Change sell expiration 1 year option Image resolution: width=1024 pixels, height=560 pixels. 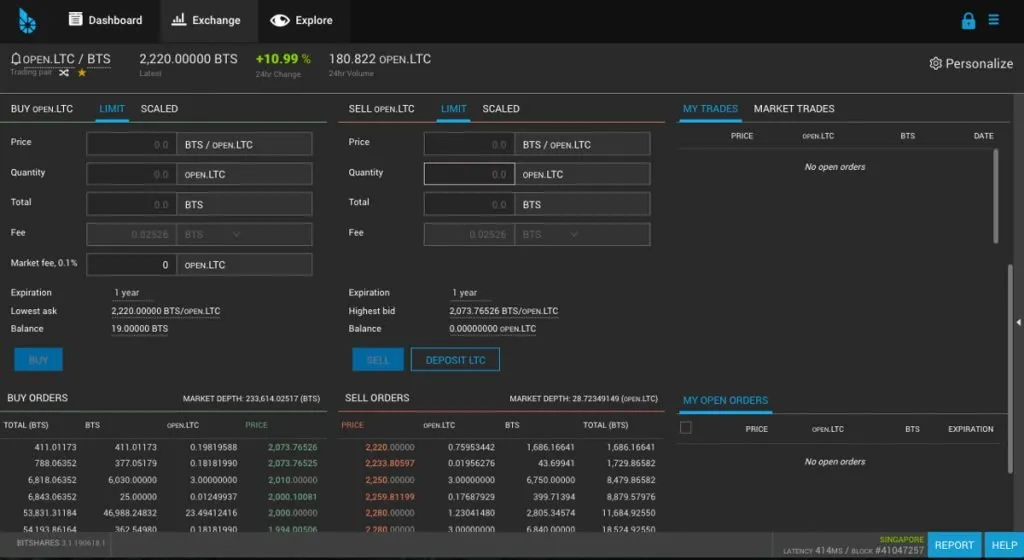[464, 292]
